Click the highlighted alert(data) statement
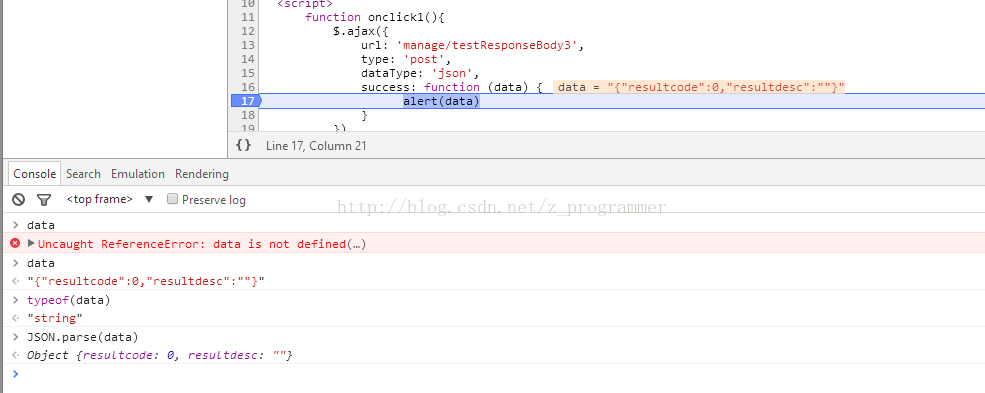Viewport: 985px width, 393px height. click(x=441, y=101)
